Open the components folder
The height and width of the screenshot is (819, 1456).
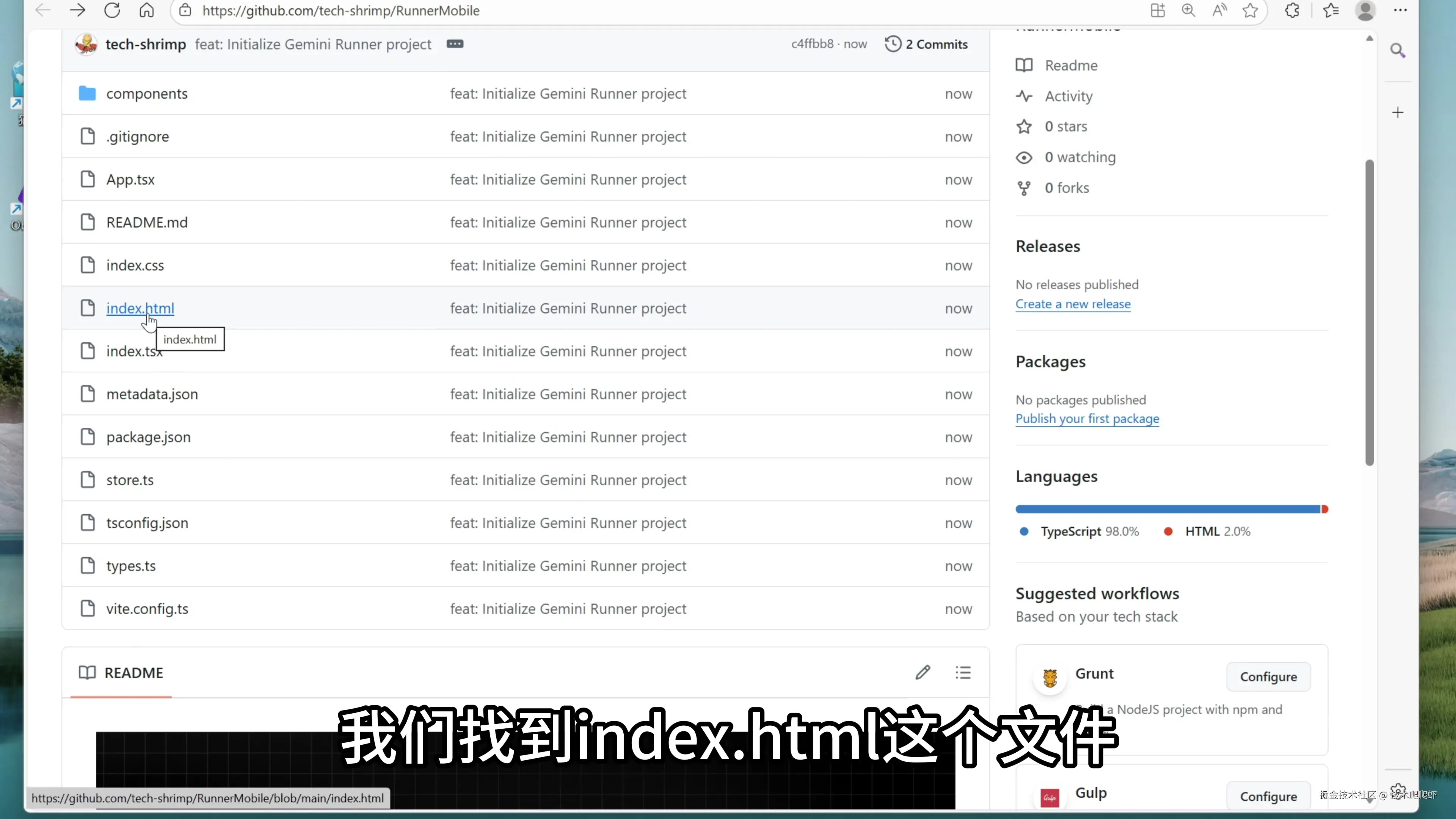(x=146, y=94)
